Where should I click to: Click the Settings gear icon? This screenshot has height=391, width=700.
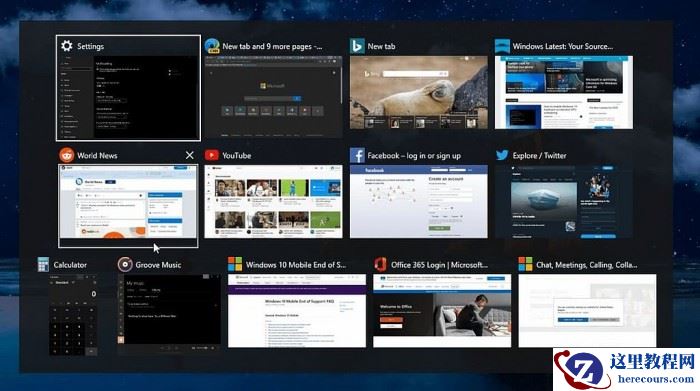[67, 46]
